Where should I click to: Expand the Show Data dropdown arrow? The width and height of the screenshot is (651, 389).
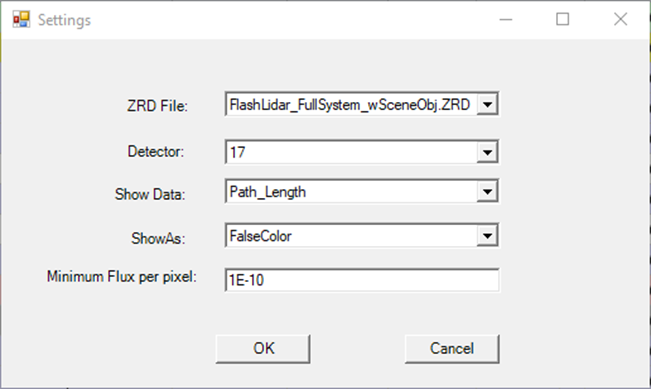487,191
